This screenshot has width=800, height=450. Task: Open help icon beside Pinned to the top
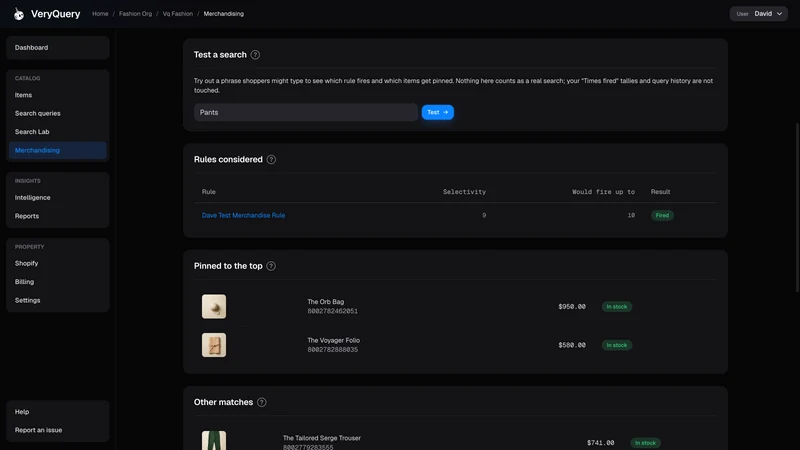coord(271,266)
